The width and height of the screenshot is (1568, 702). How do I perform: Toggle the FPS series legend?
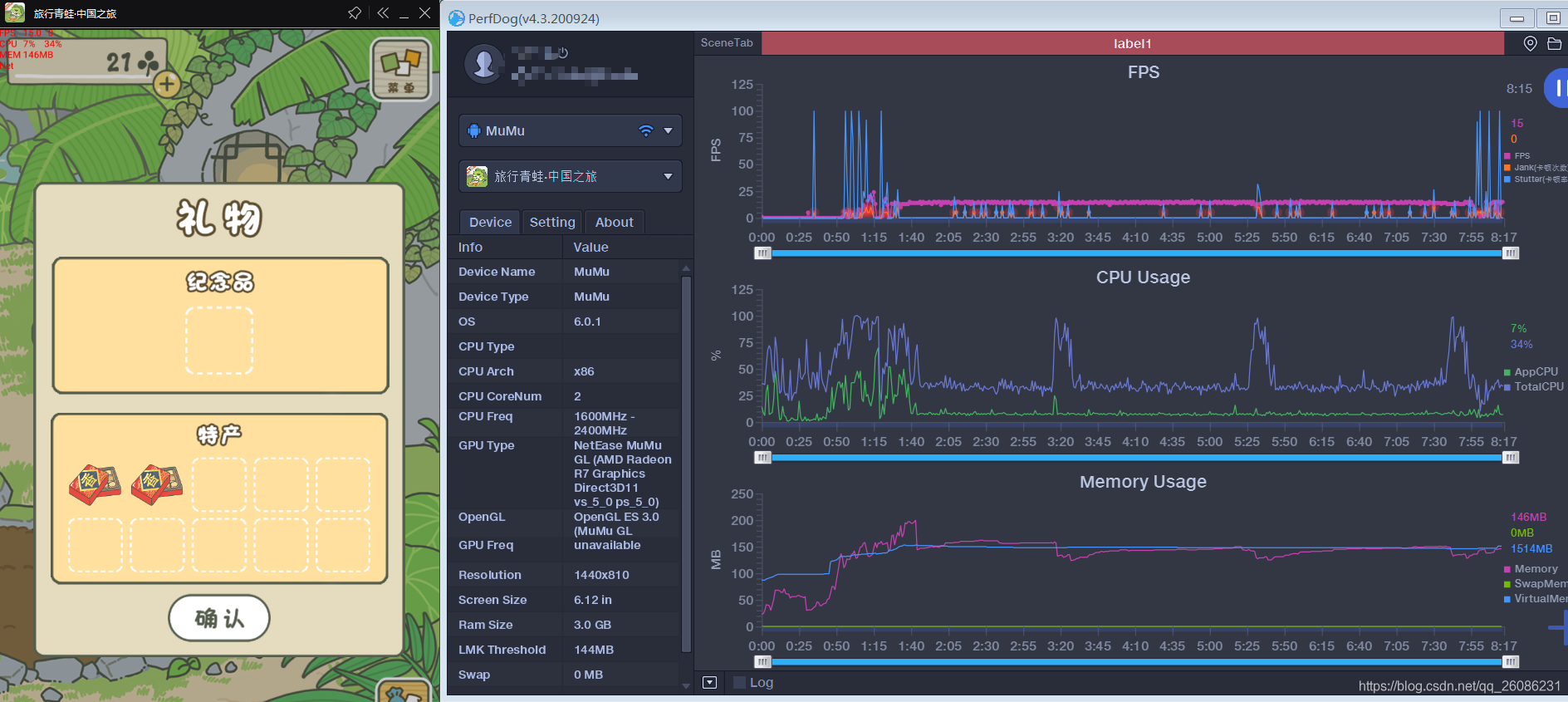click(x=1517, y=156)
